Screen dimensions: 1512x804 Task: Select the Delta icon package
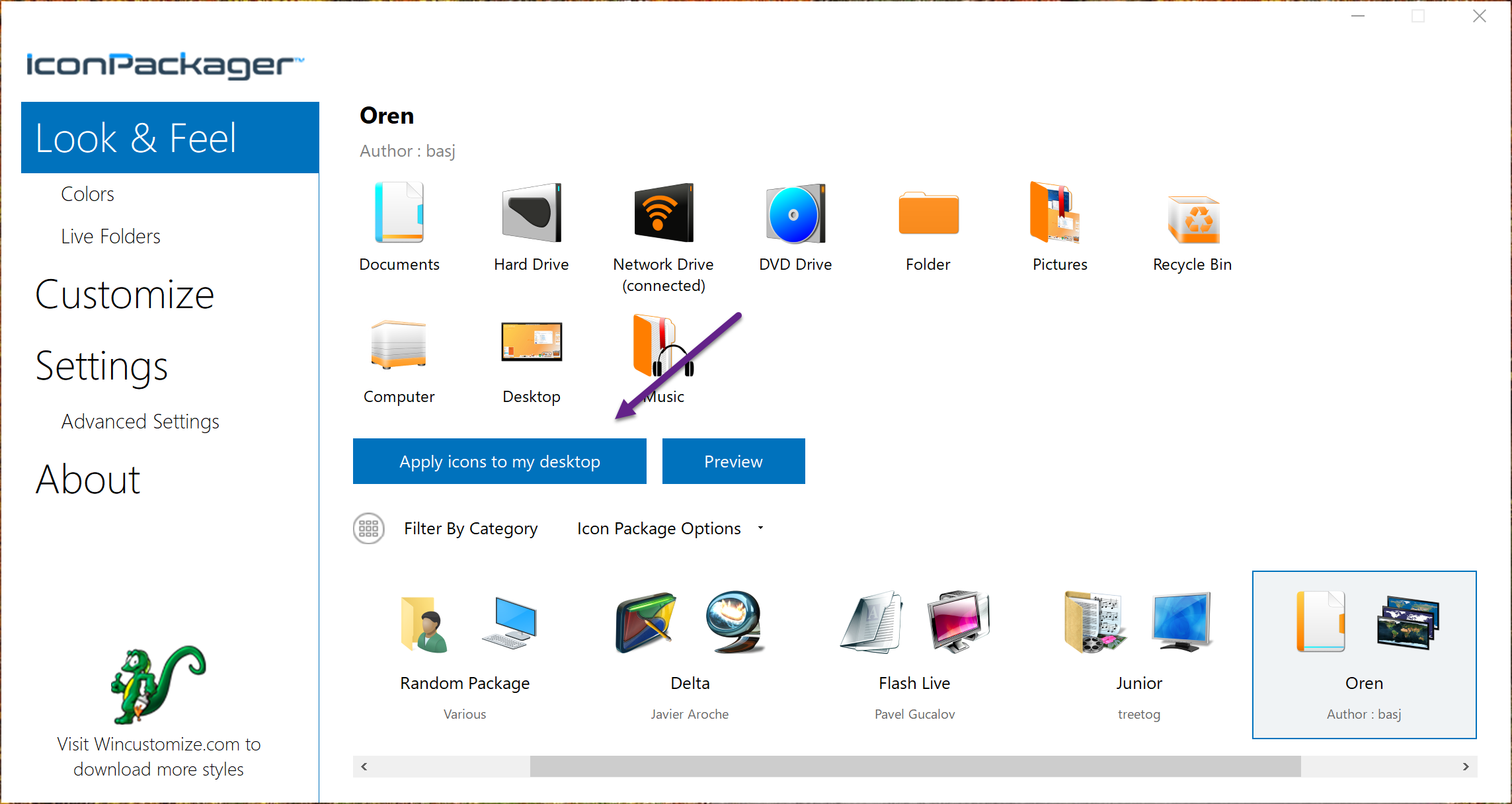pos(690,623)
